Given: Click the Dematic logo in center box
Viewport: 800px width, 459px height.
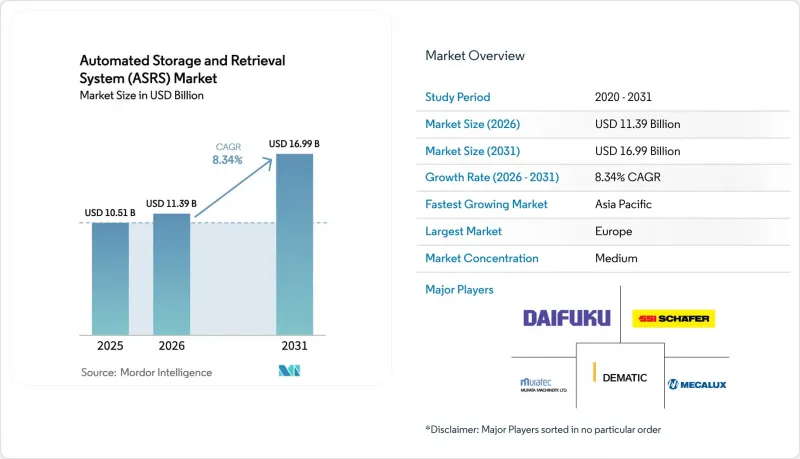Looking at the screenshot, I should click(620, 375).
